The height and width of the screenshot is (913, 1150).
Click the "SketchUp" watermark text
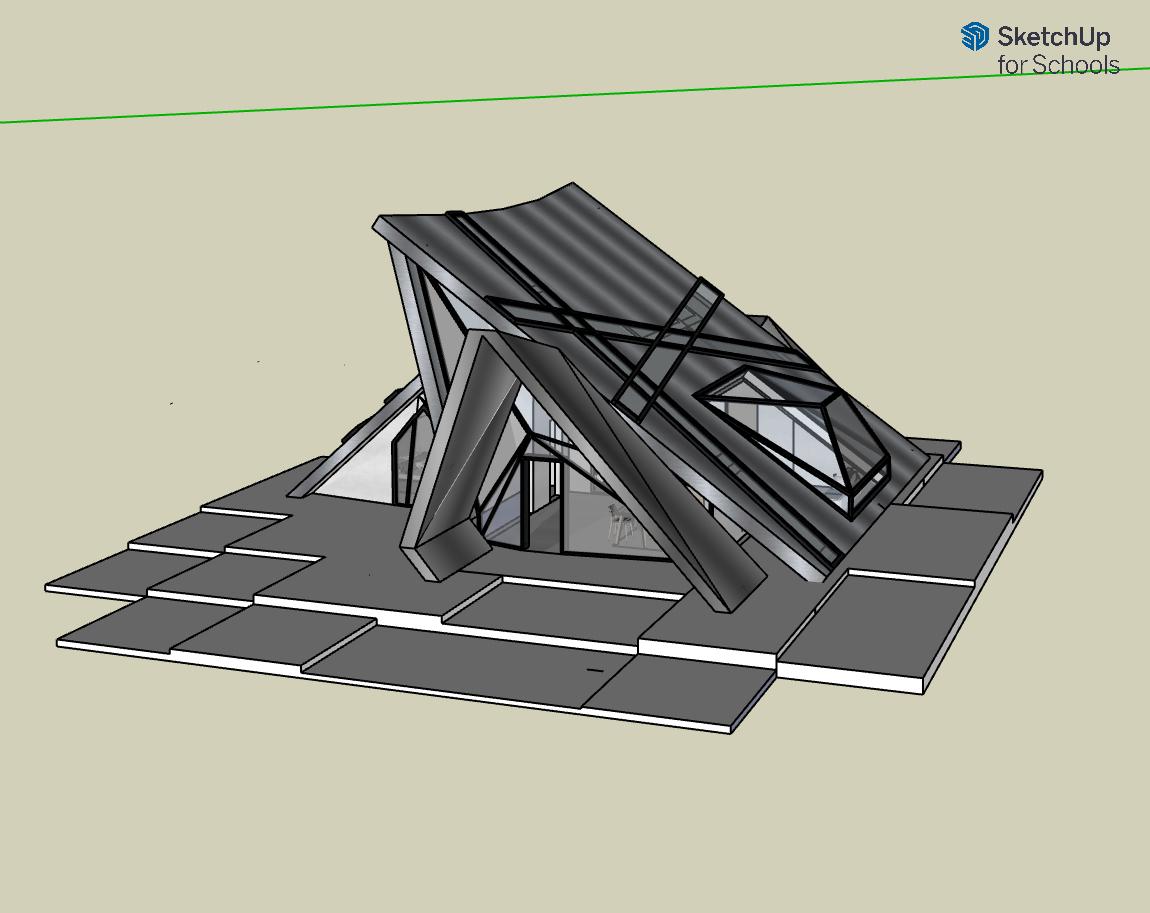(1053, 38)
